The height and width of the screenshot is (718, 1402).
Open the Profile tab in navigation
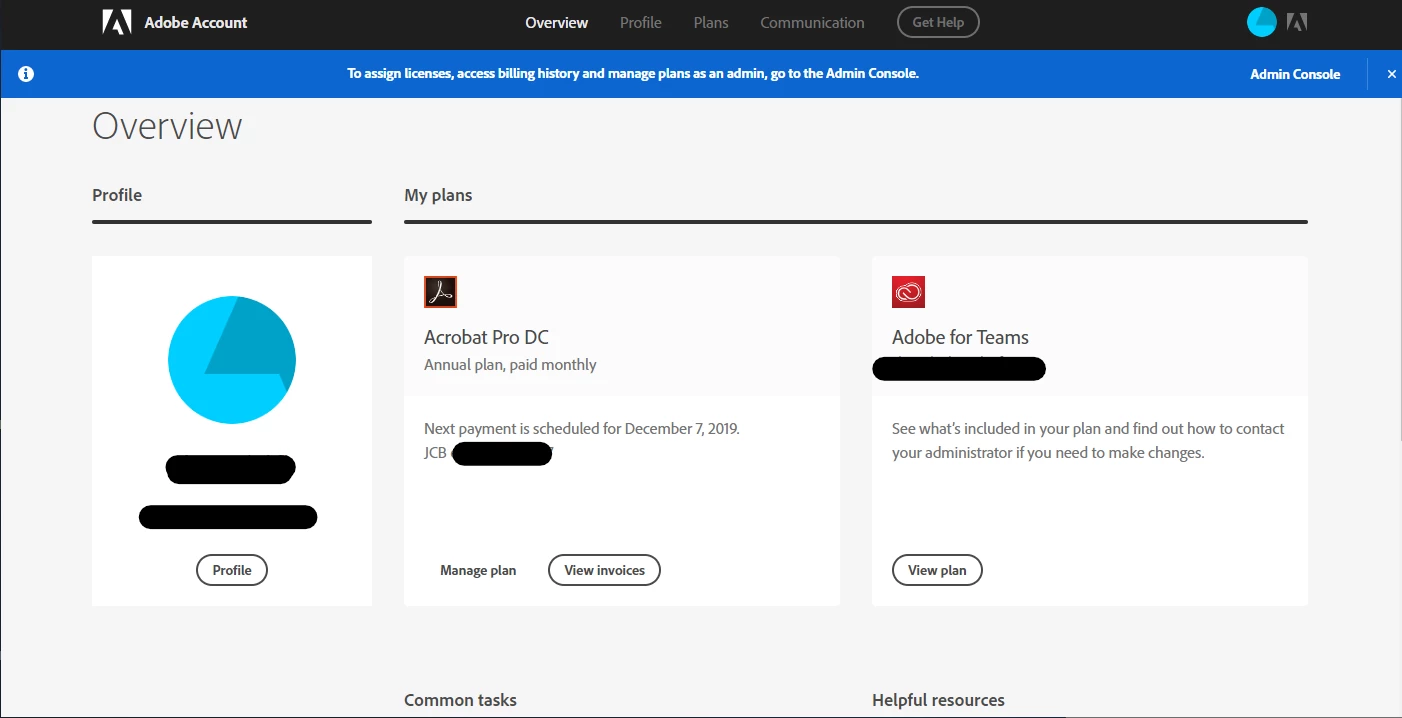641,22
